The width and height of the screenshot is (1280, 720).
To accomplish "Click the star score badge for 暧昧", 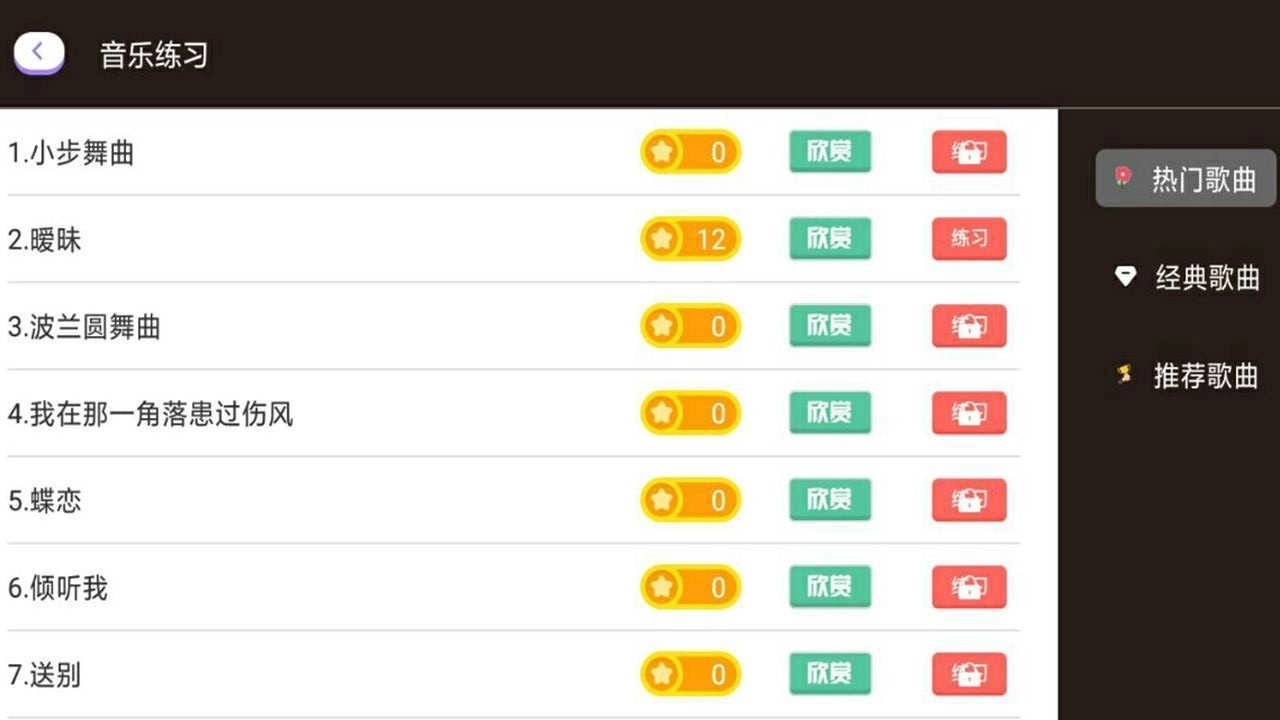I will click(690, 239).
